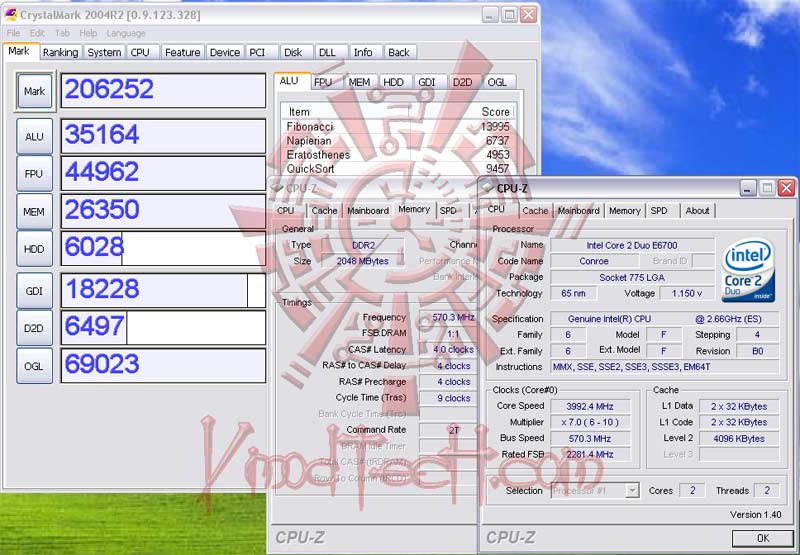Open the Edit menu in CrystalMark

[x=37, y=33]
